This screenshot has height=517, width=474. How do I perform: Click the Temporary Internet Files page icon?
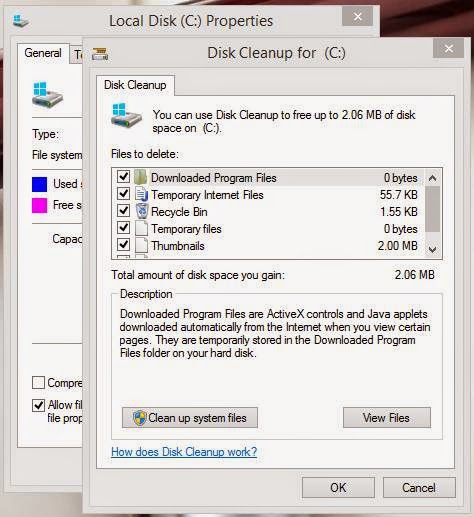pyautogui.click(x=141, y=194)
